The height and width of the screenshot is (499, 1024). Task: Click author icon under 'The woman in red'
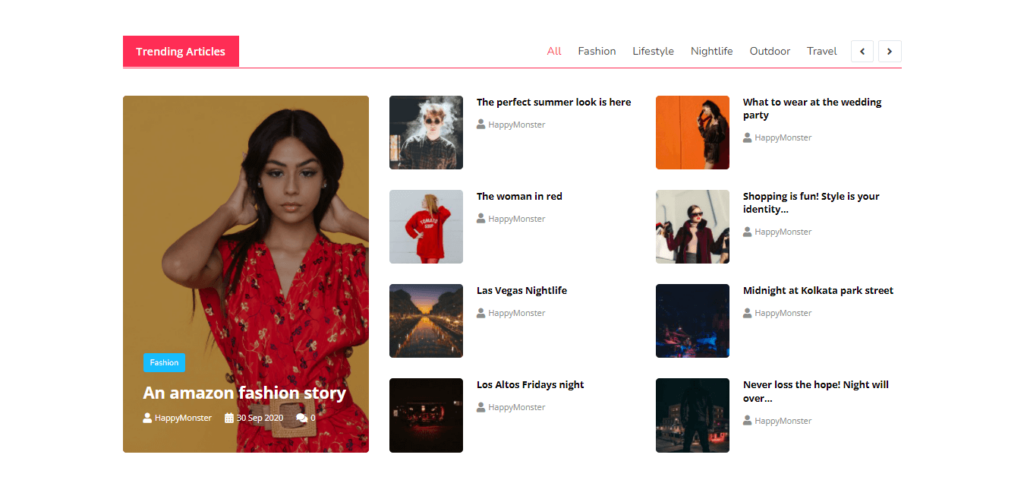[481, 219]
